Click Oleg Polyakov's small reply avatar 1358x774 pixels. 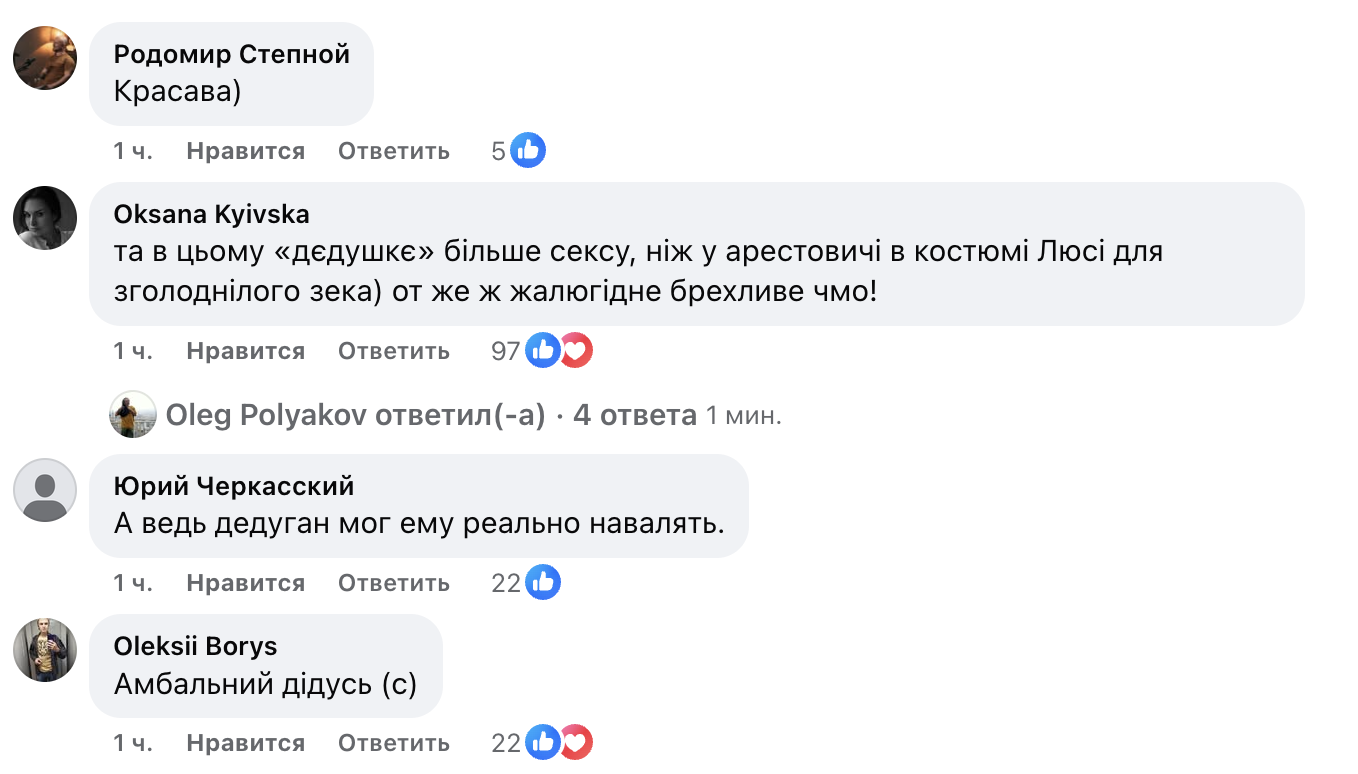pyautogui.click(x=133, y=415)
